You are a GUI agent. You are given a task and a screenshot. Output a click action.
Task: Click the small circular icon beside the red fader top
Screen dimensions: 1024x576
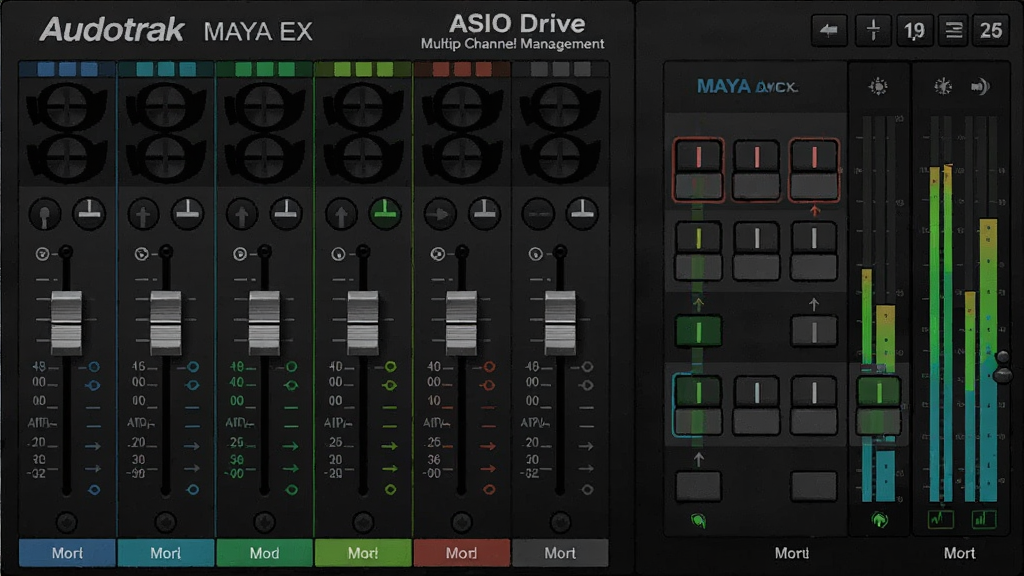coord(438,254)
